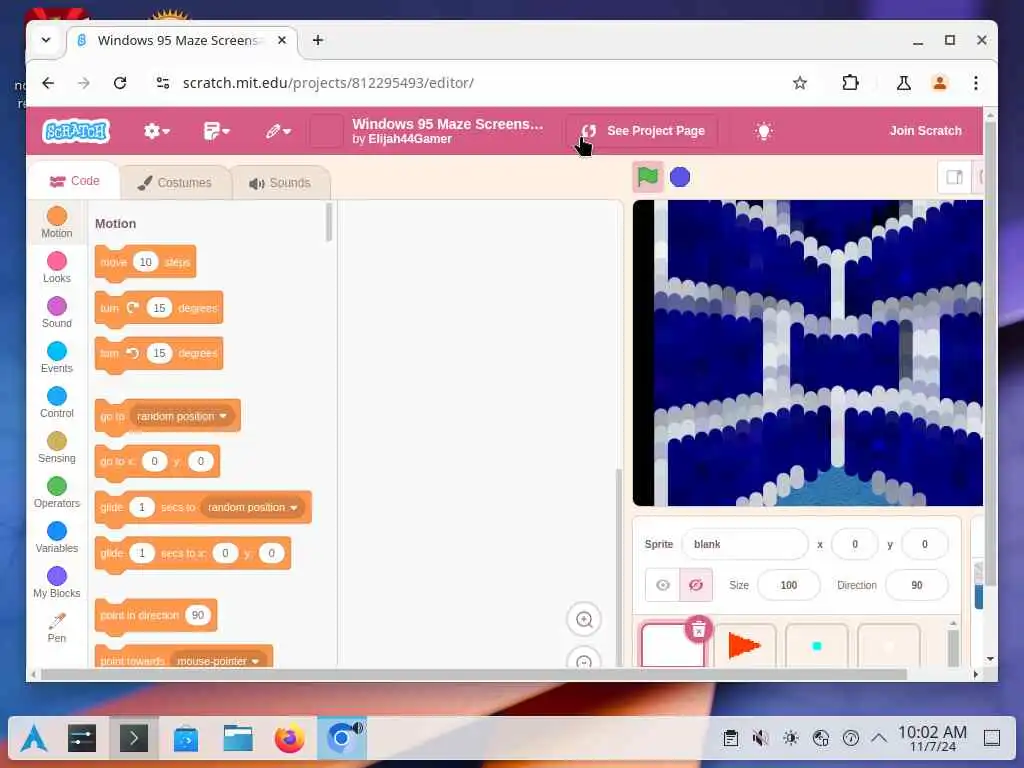Image resolution: width=1024 pixels, height=768 pixels.
Task: Click the 'move 10 steps' block
Action: tap(145, 263)
